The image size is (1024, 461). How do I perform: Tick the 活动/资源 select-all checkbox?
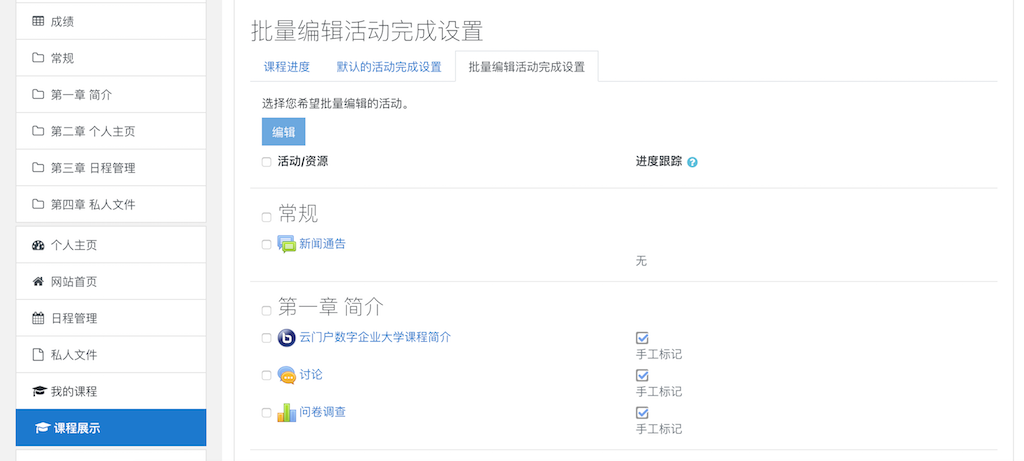[x=266, y=162]
